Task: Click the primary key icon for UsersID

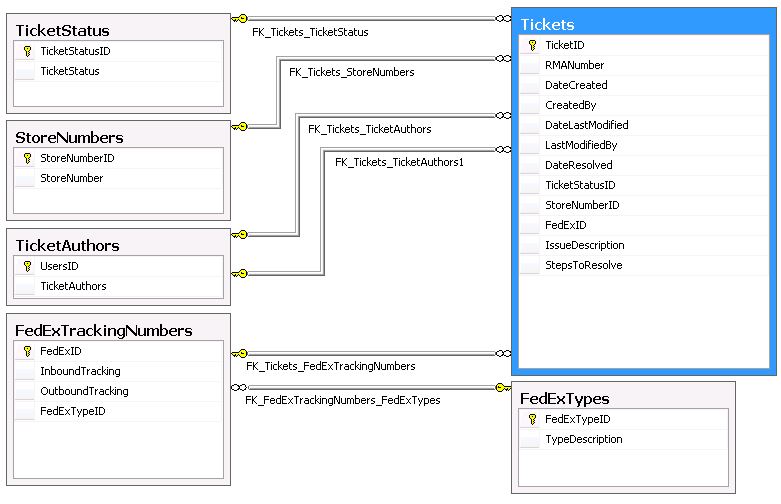Action: click(x=27, y=266)
